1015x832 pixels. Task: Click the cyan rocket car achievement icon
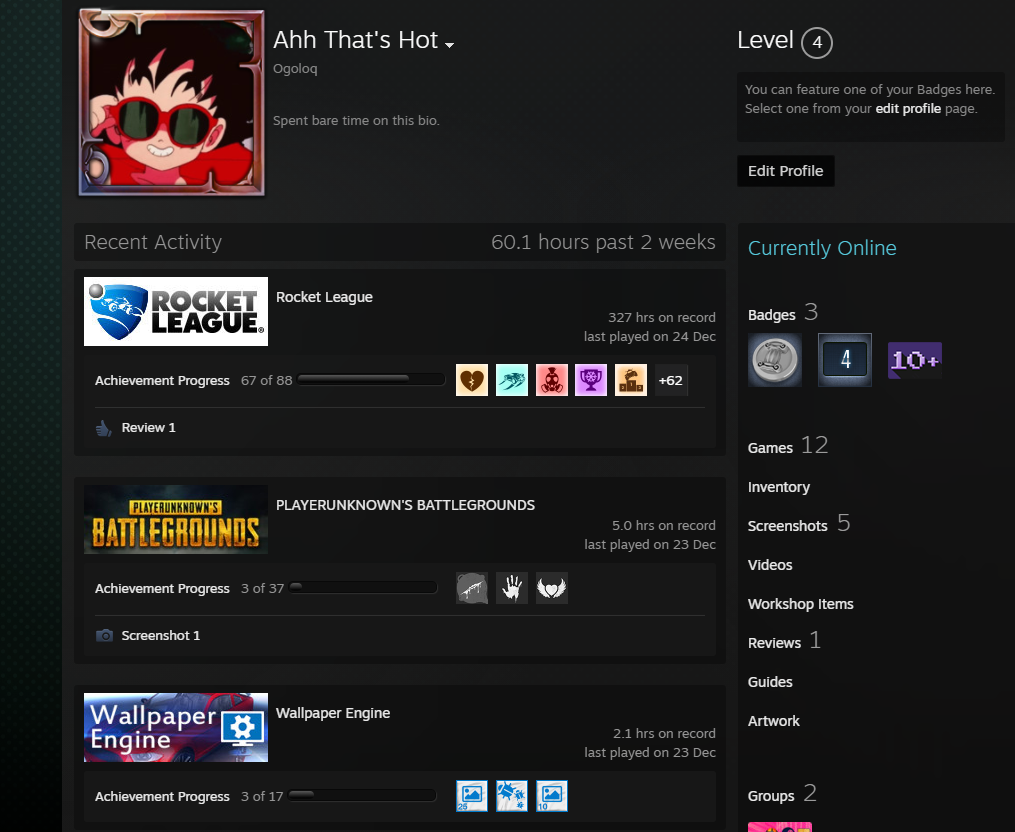tap(512, 379)
